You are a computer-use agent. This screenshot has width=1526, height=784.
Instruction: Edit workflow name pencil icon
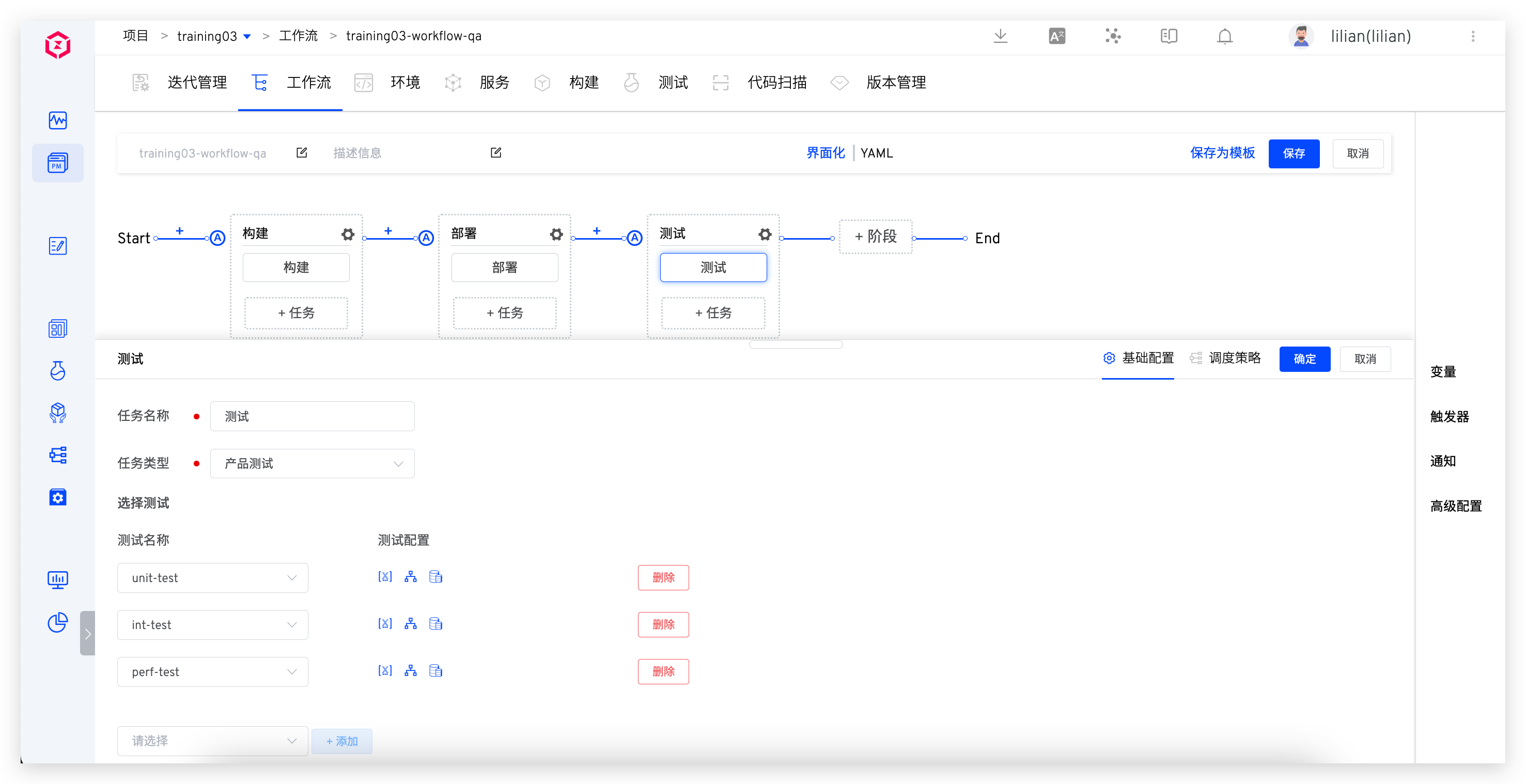click(x=302, y=153)
